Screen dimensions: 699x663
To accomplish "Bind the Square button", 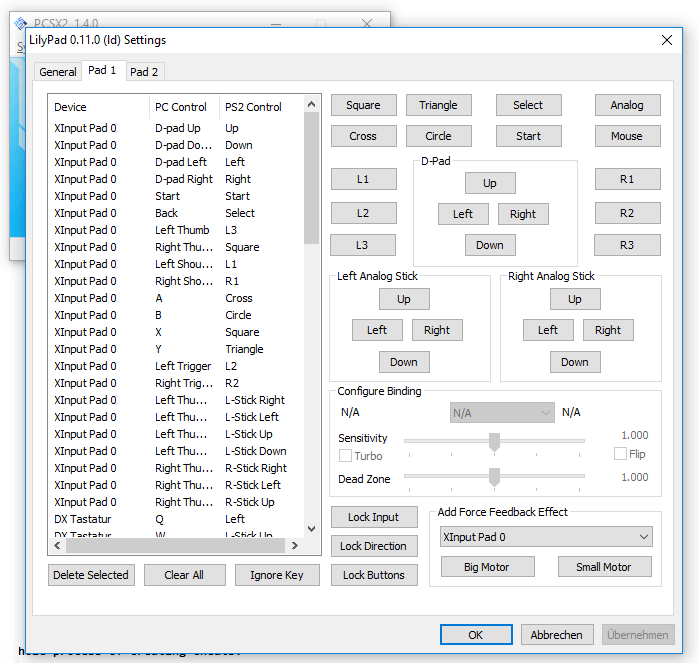I will point(363,105).
